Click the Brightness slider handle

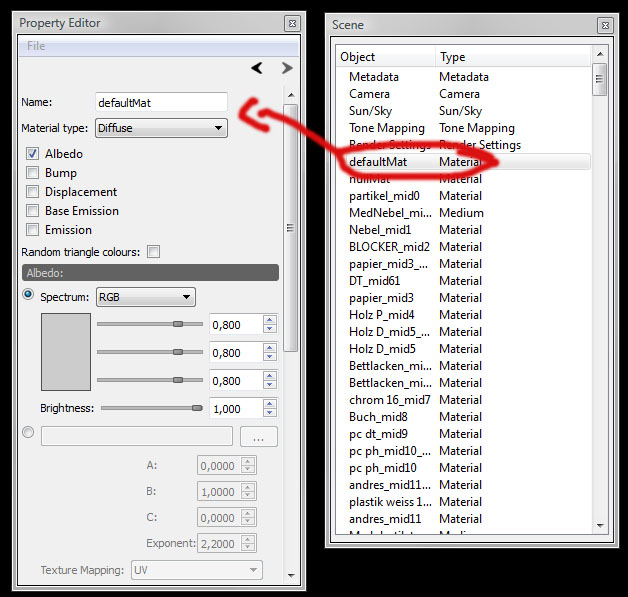pos(197,408)
